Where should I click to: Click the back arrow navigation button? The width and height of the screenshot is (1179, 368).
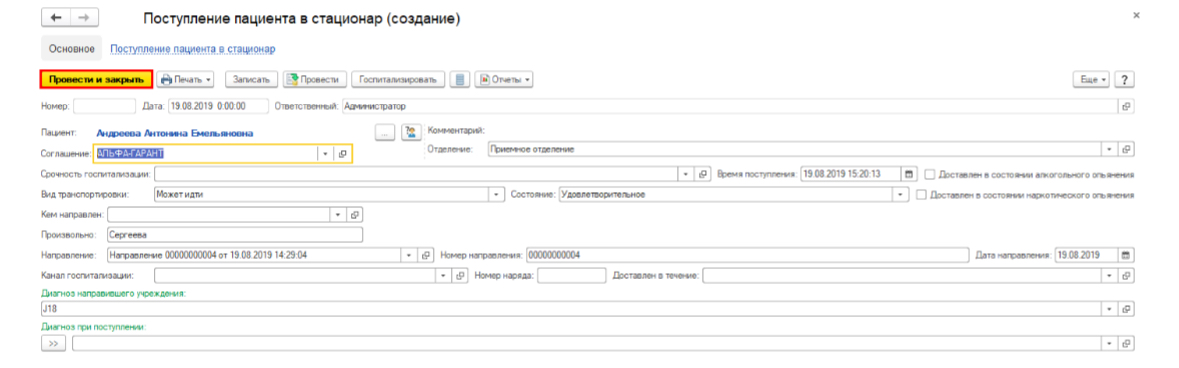pos(55,17)
